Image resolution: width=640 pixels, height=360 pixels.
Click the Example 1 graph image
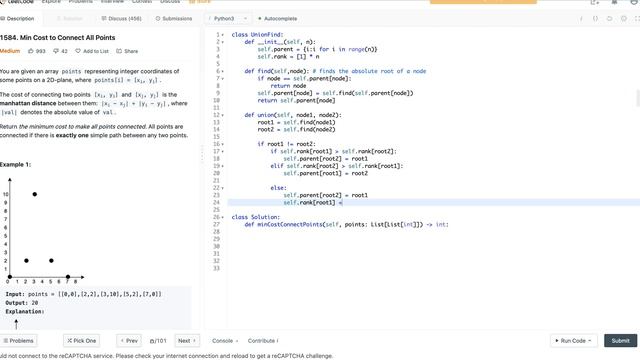pos(43,231)
